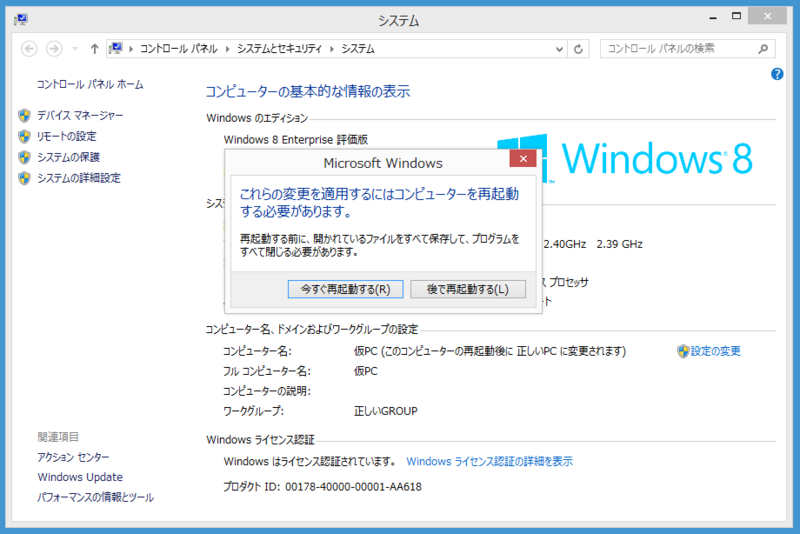Click shield icon beside システムの詳細設定
Screen dimensions: 800x534
(24, 178)
